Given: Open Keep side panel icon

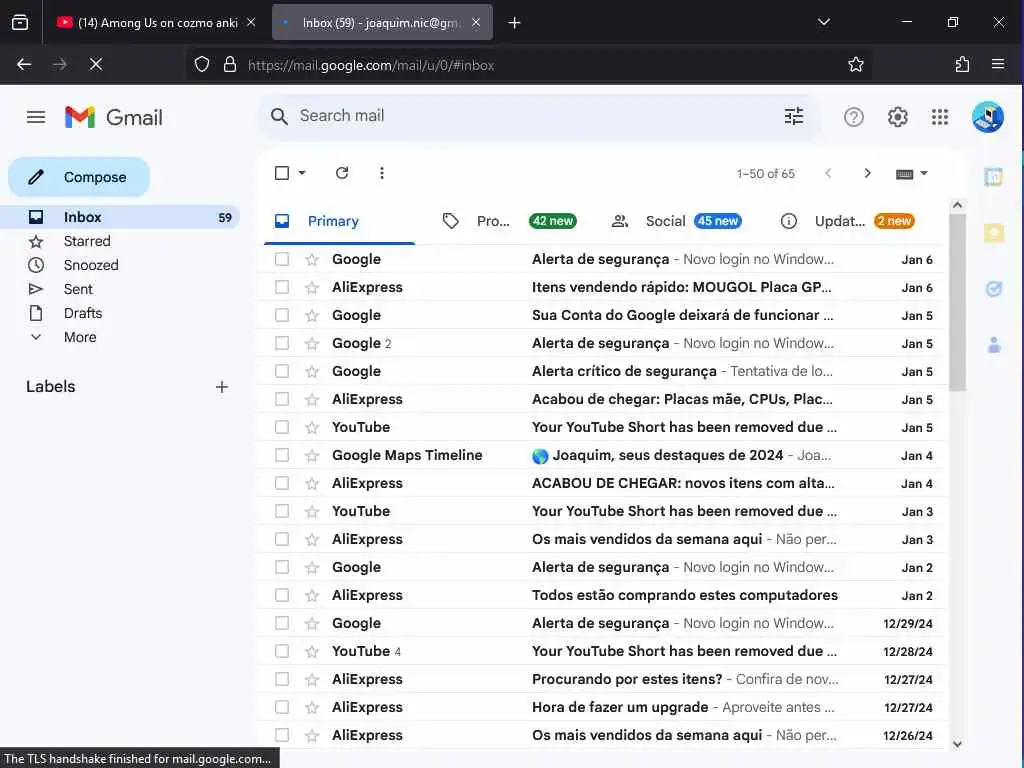Looking at the screenshot, I should [993, 233].
